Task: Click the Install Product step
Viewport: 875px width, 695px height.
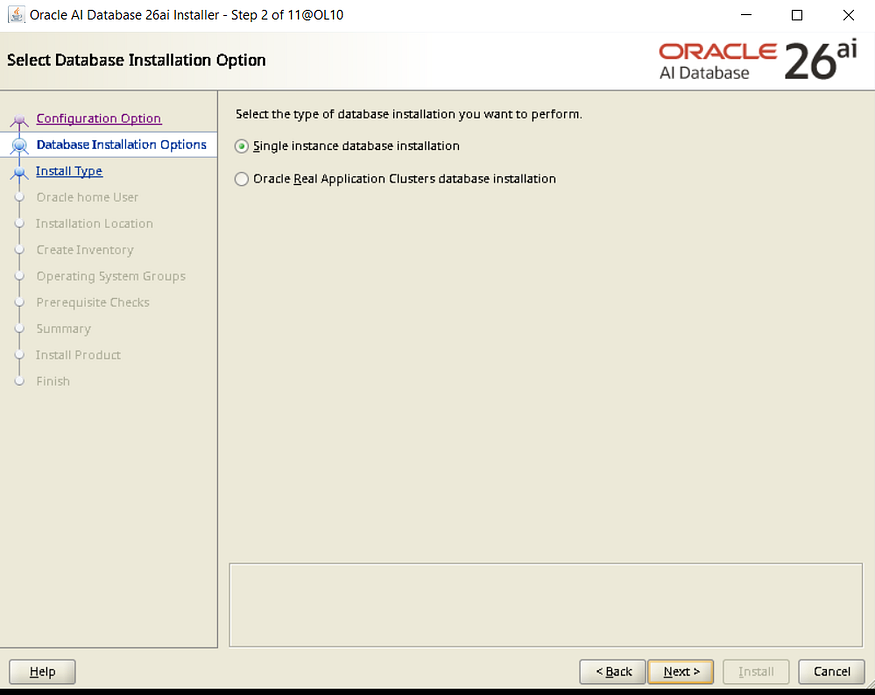Action: [78, 355]
